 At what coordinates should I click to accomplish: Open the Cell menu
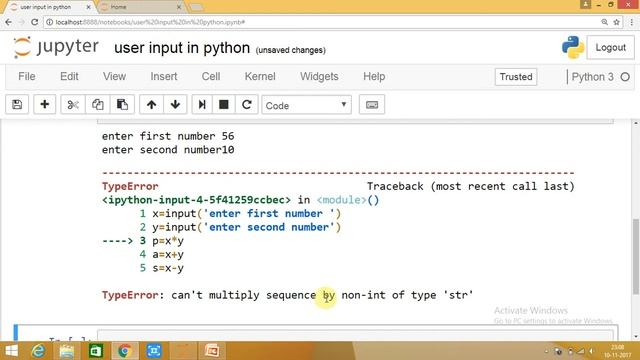(x=211, y=77)
